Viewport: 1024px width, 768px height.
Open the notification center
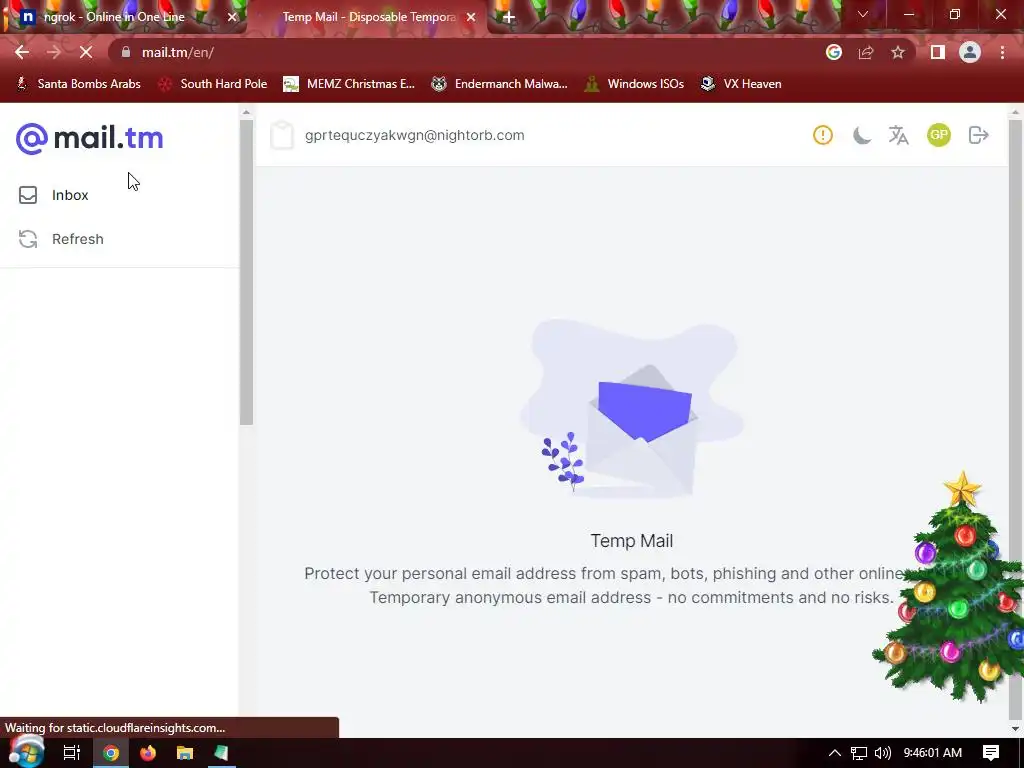tap(991, 753)
